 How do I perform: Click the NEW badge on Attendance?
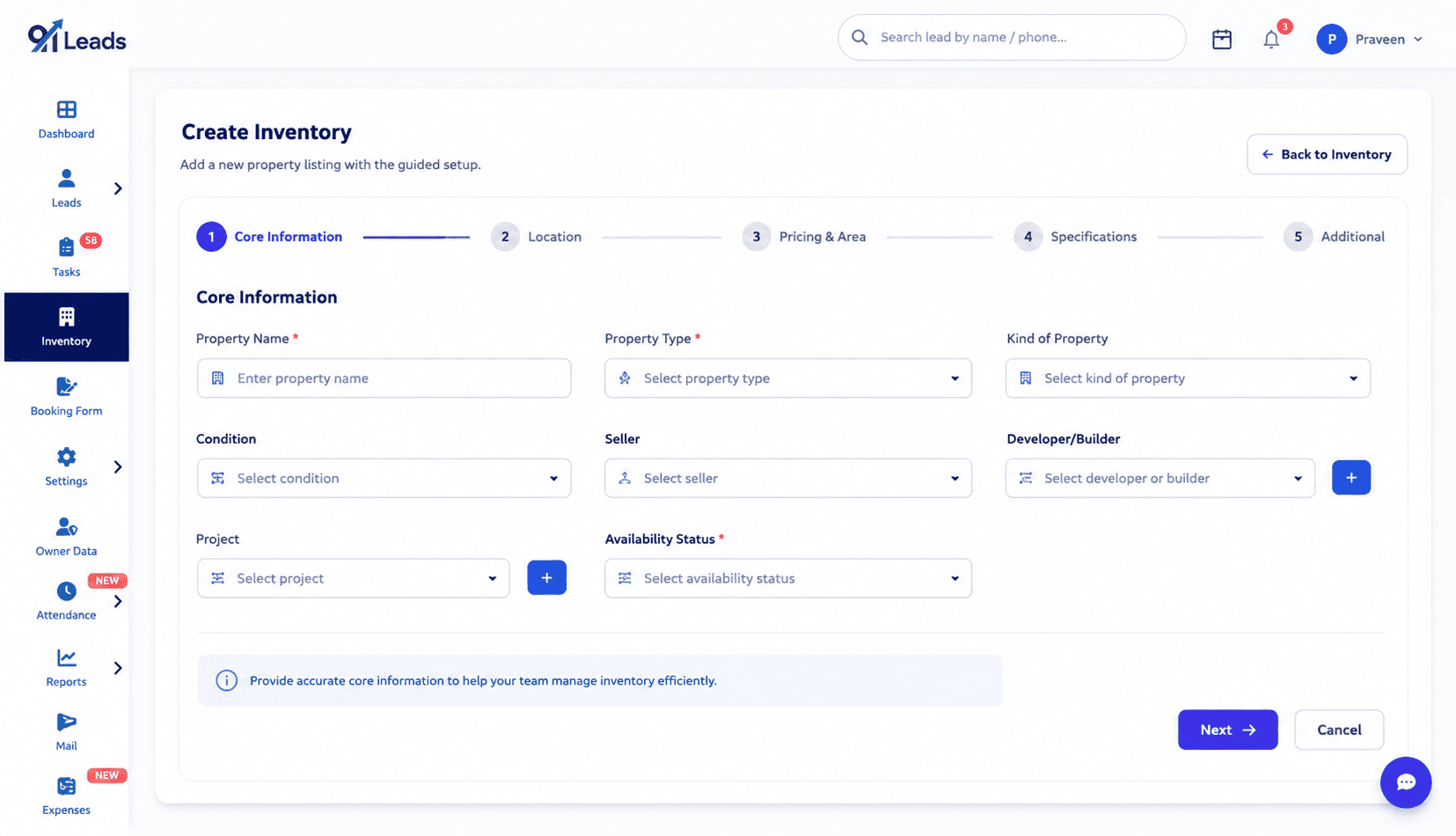107,581
